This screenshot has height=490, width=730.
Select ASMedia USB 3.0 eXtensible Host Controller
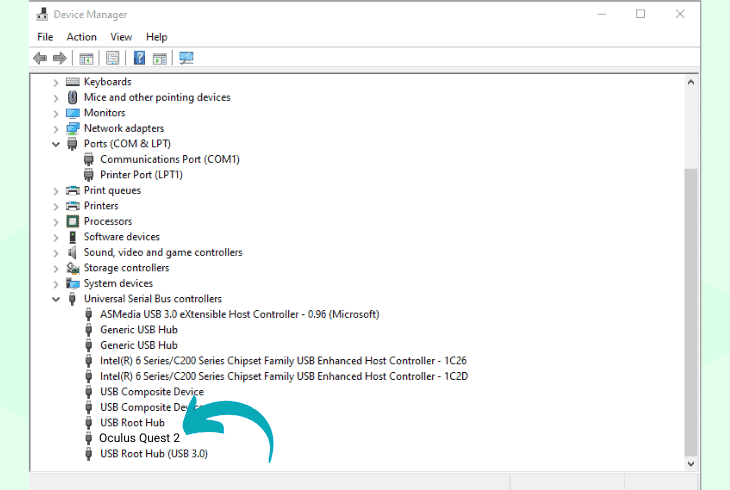click(239, 314)
